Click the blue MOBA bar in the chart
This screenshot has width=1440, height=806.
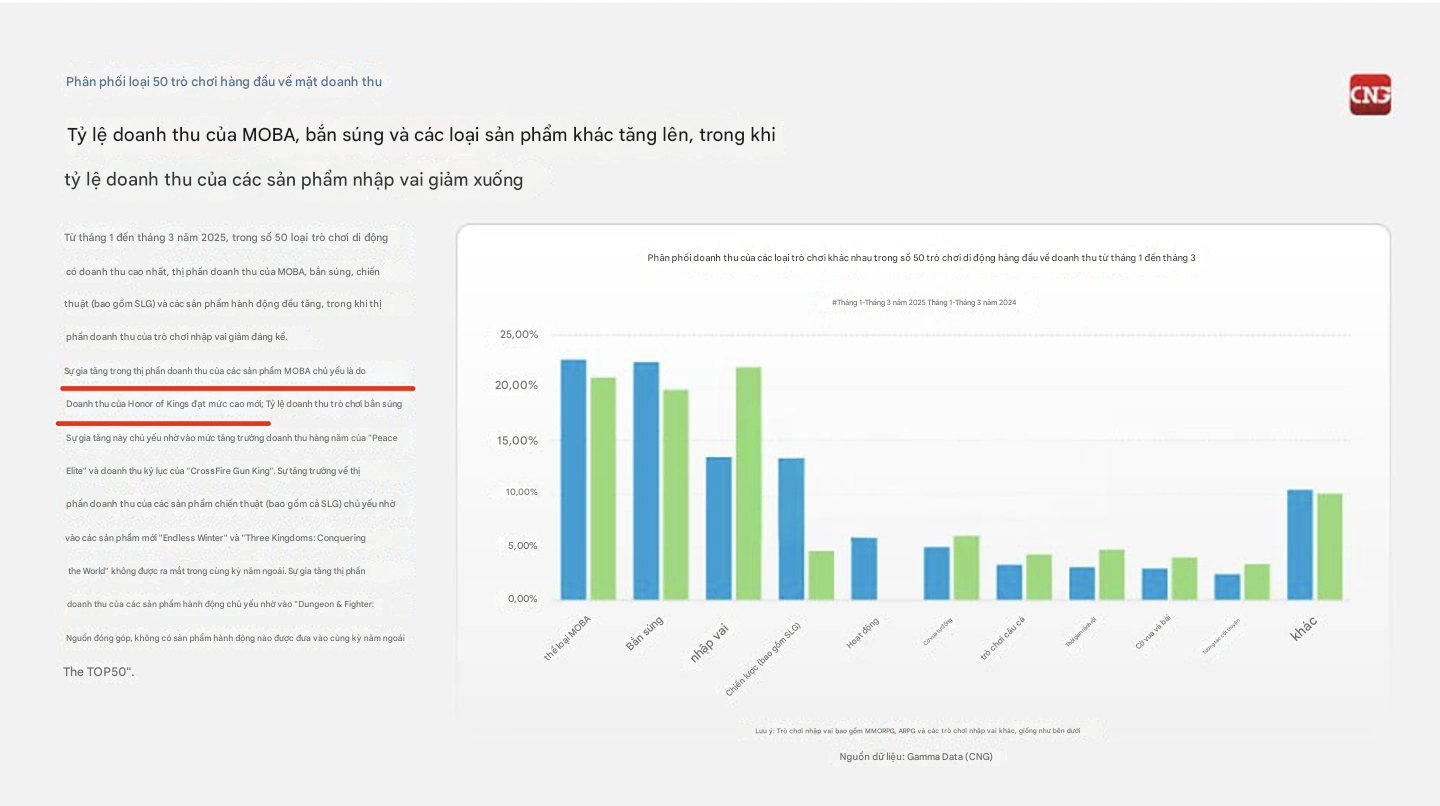pyautogui.click(x=573, y=480)
